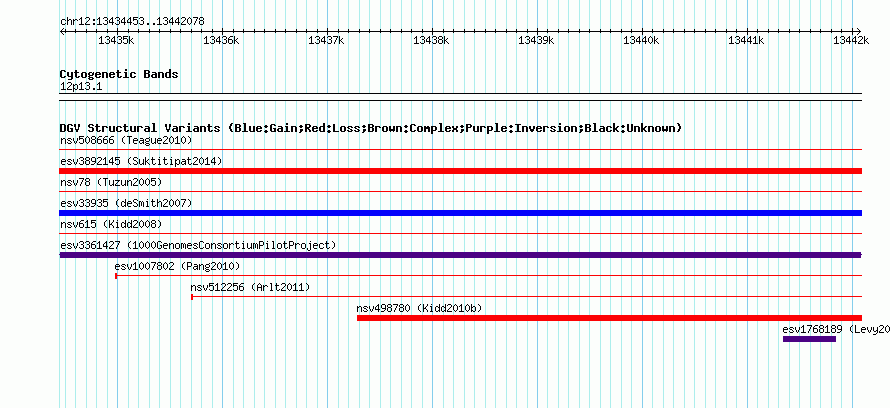Click the short purple esv1768189 inversion bar

(809, 339)
